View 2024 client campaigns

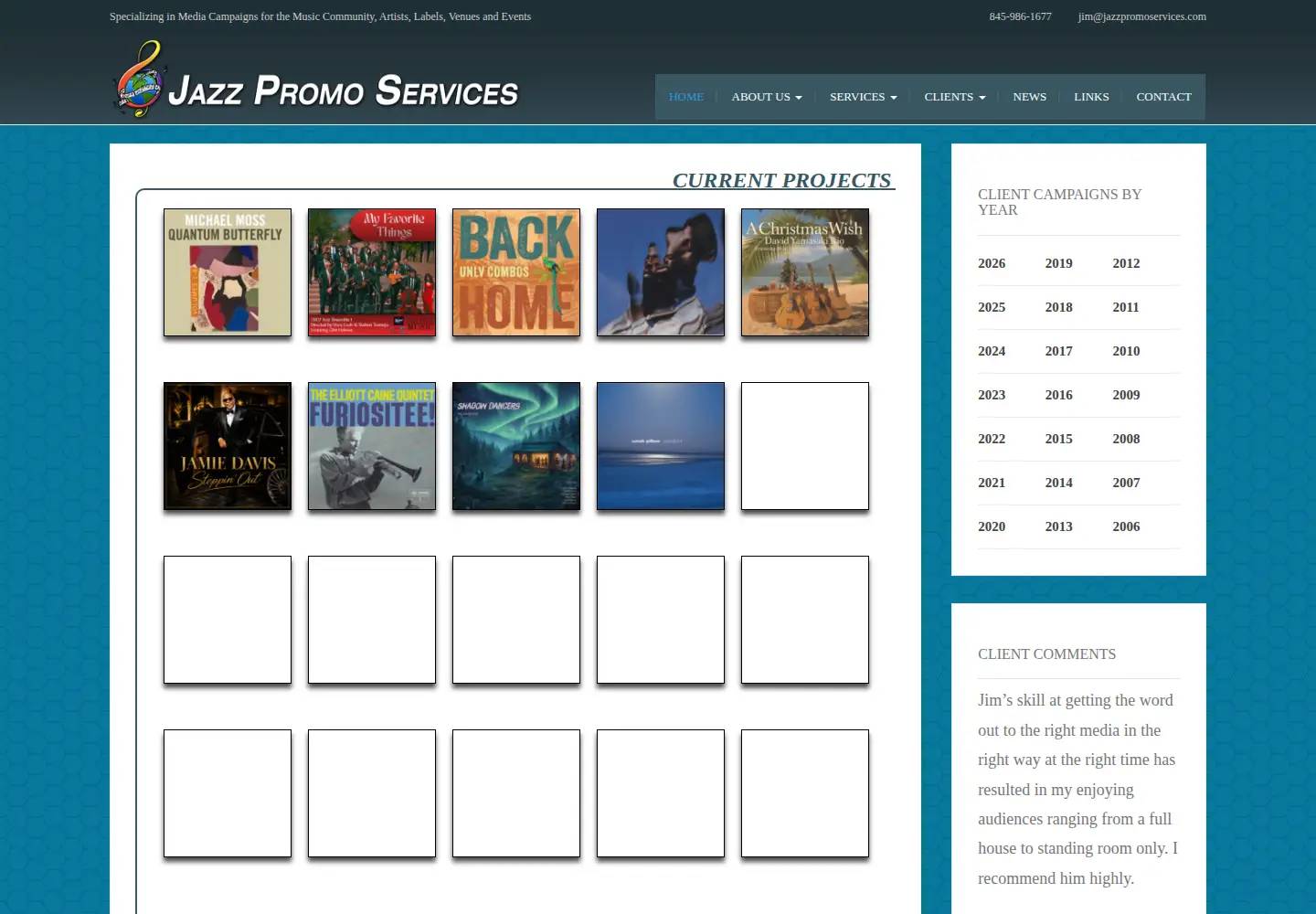point(992,351)
